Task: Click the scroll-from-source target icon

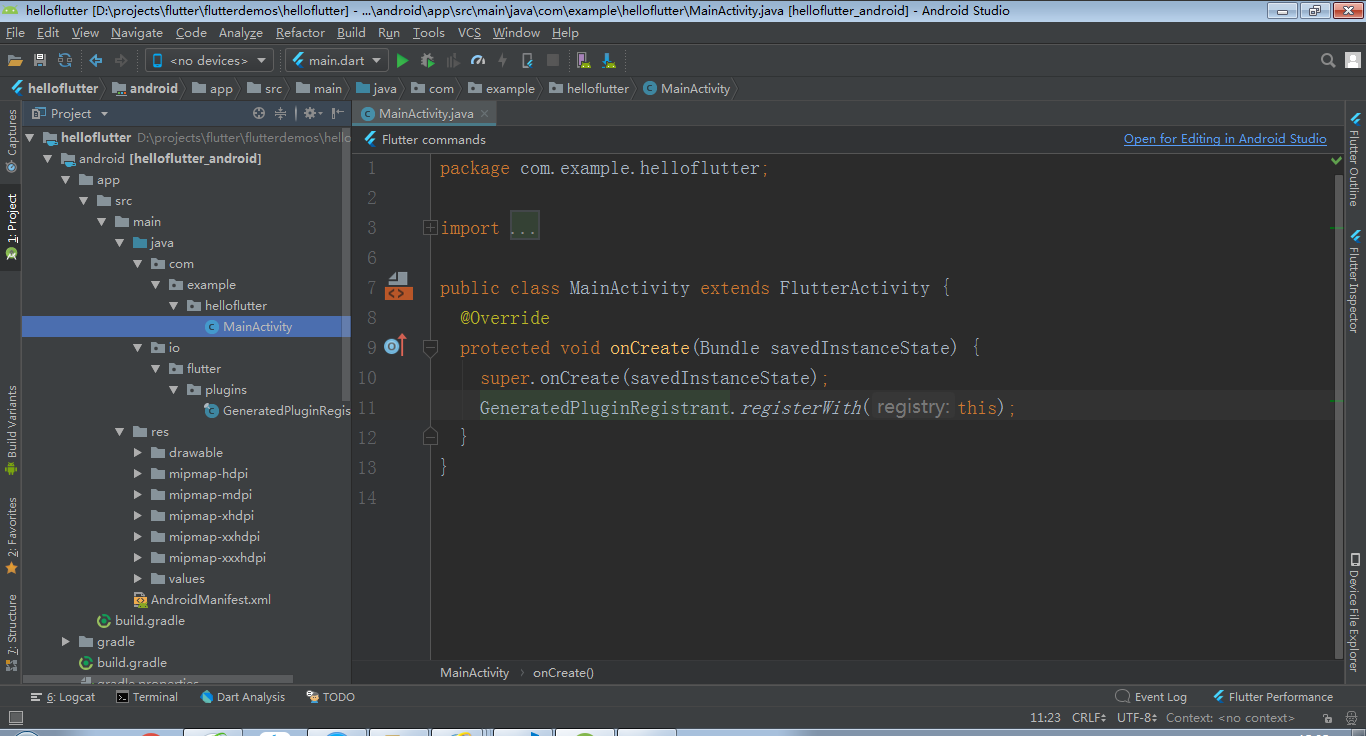Action: pos(259,113)
